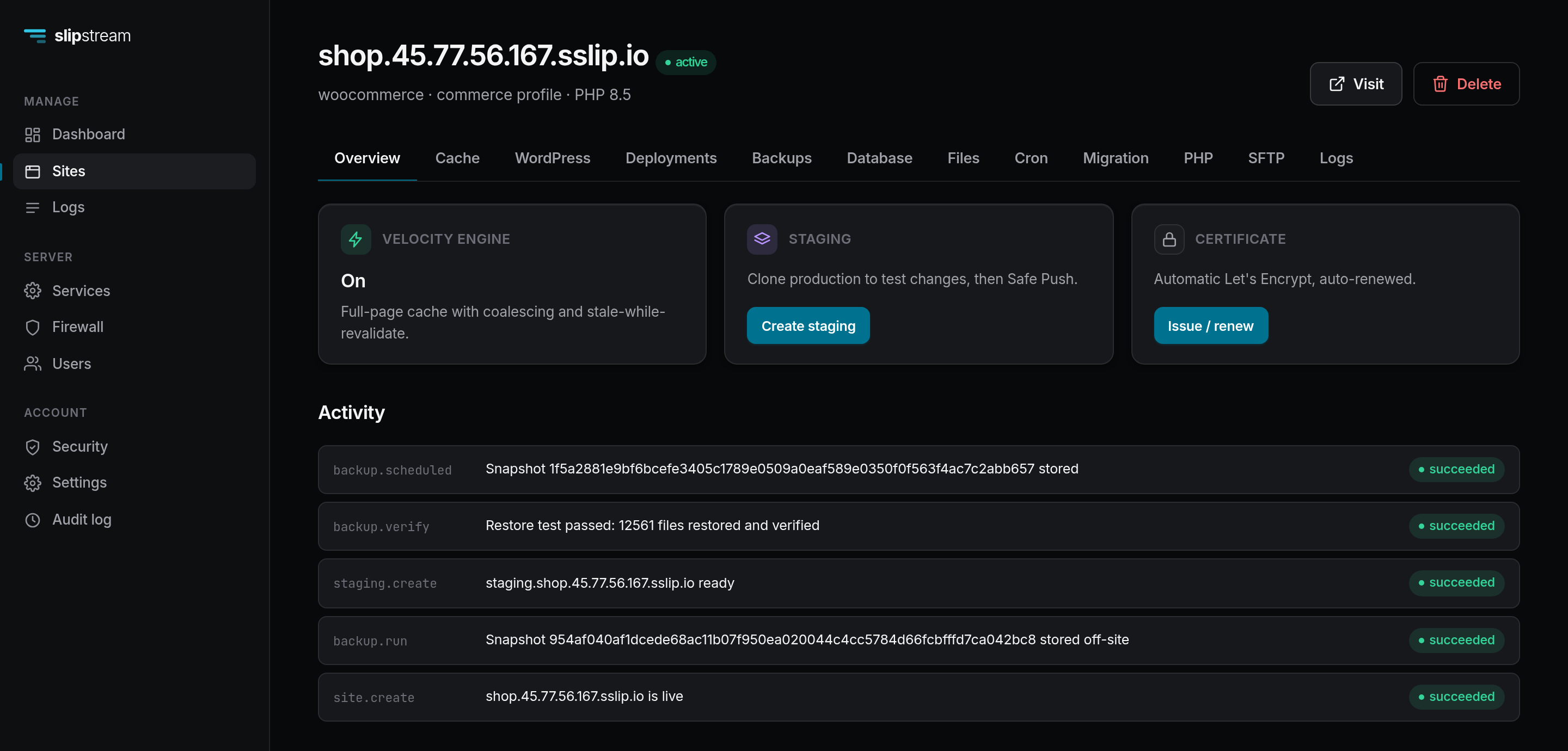1568x751 pixels.
Task: Switch to the Migration tab
Action: [1115, 158]
